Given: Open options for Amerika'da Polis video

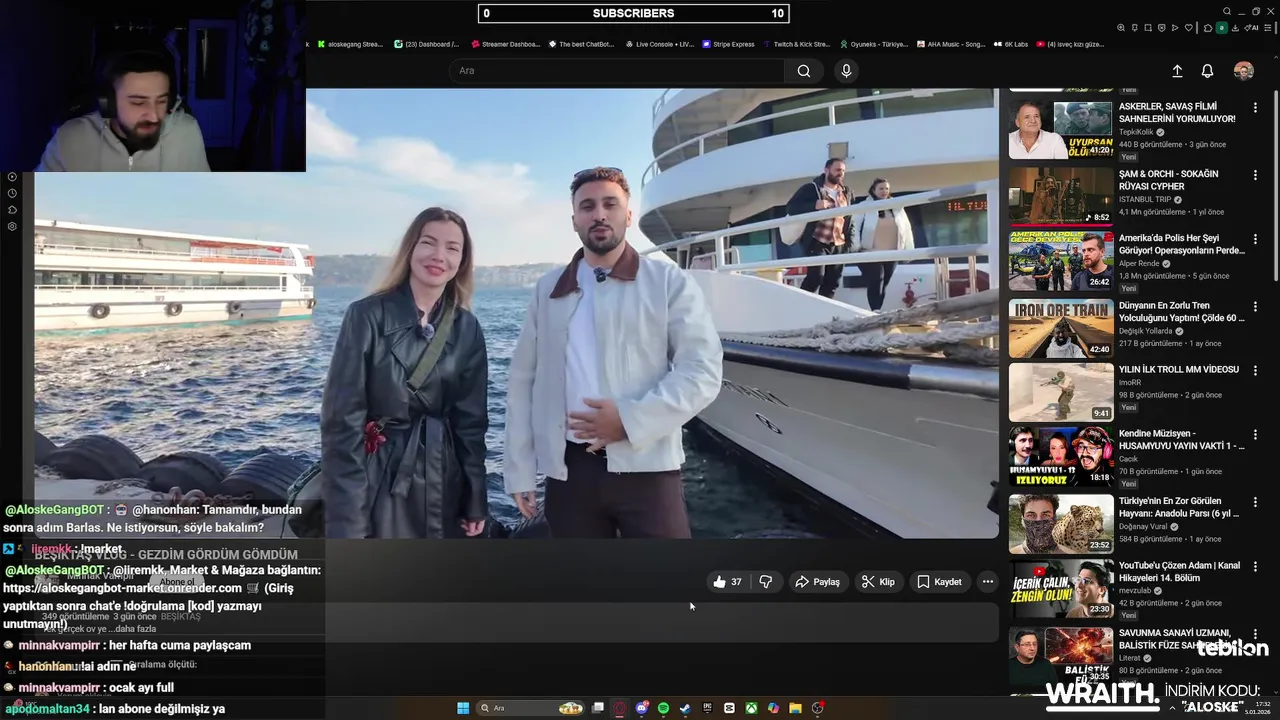Looking at the screenshot, I should click(1255, 239).
